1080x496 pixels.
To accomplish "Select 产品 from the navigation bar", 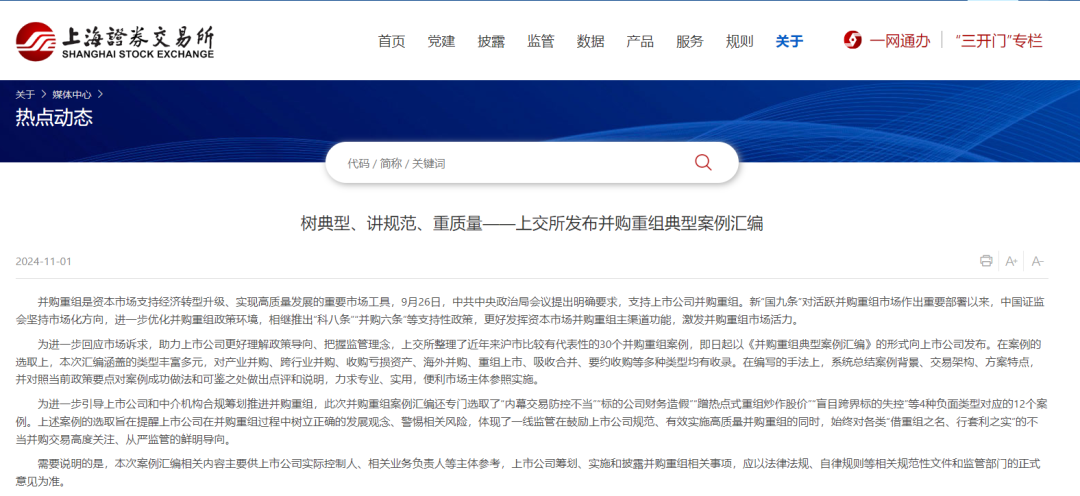I will tap(640, 41).
